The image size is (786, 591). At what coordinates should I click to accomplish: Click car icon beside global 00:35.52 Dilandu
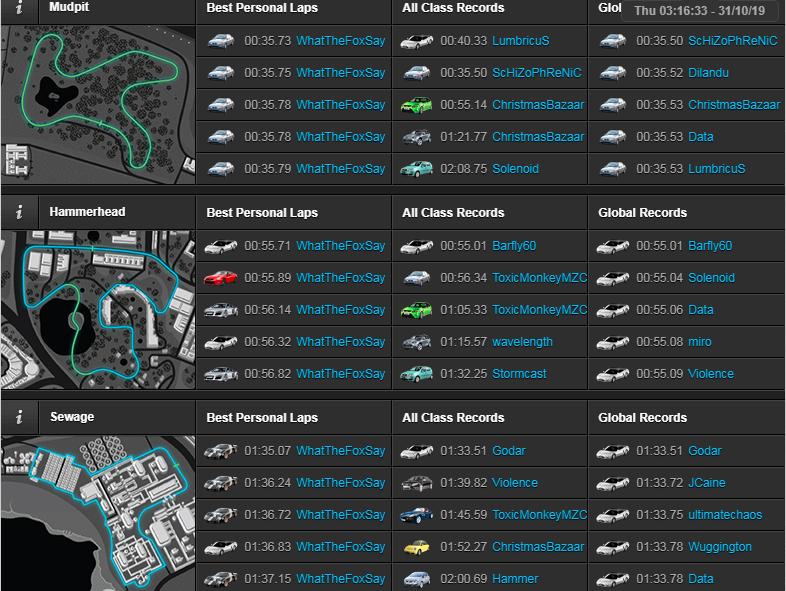pos(613,73)
